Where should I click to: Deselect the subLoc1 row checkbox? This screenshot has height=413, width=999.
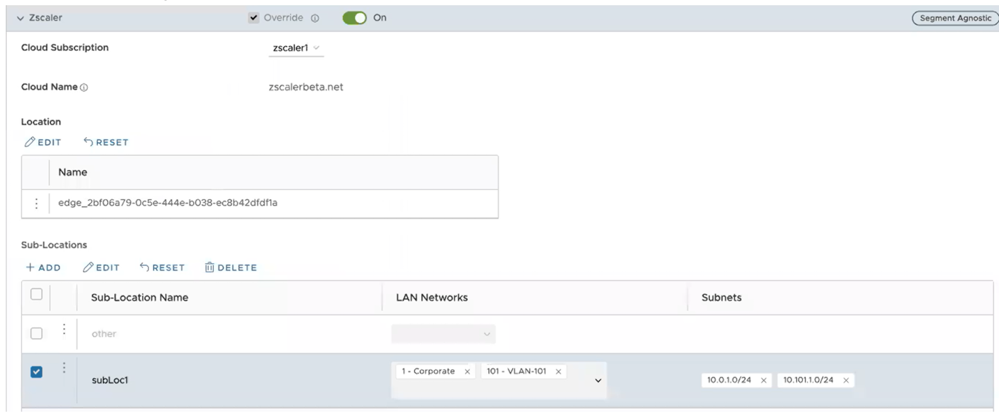(37, 372)
